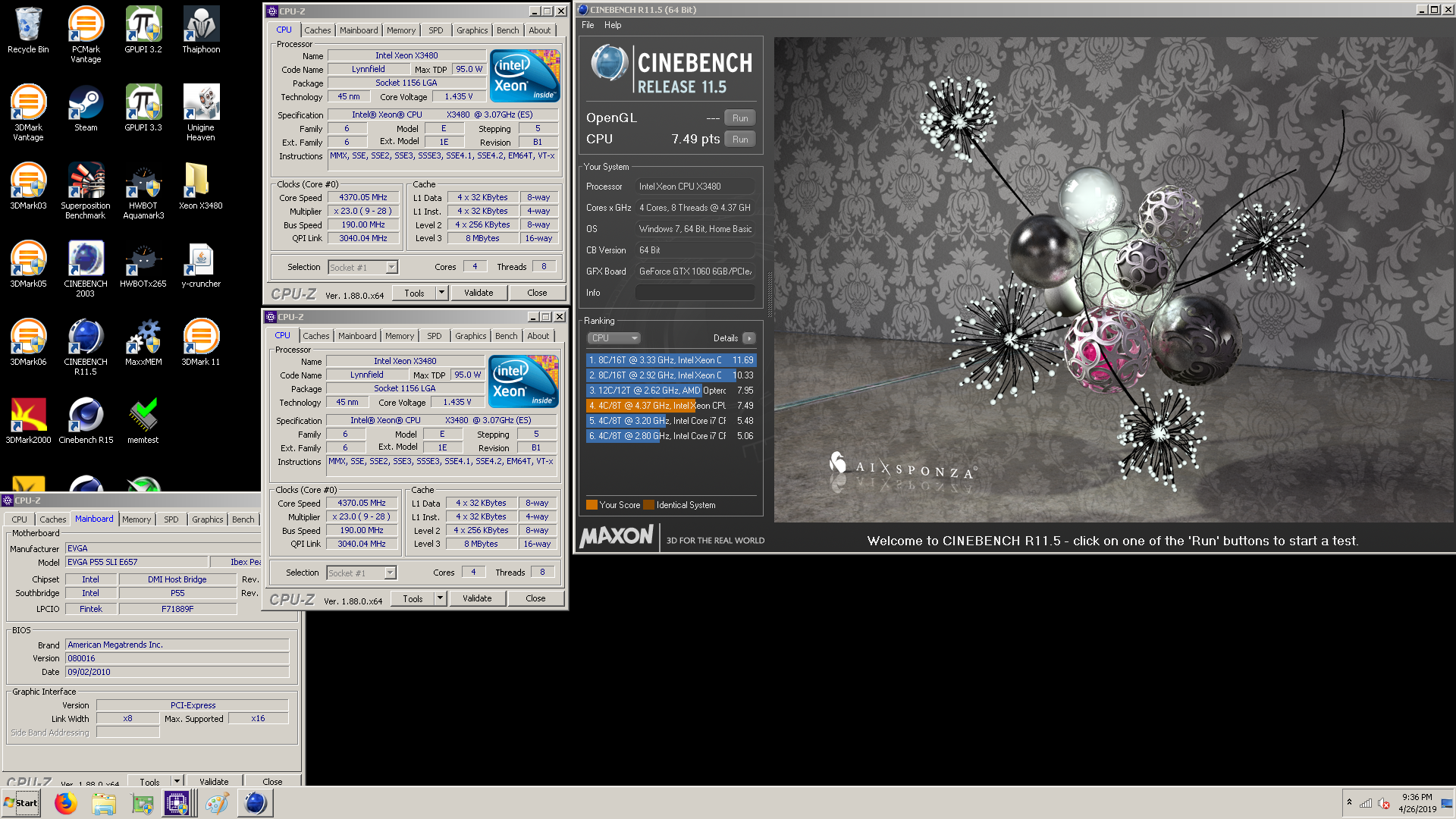Click the network tray icon
Image resolution: width=1456 pixels, height=819 pixels.
point(1366,803)
